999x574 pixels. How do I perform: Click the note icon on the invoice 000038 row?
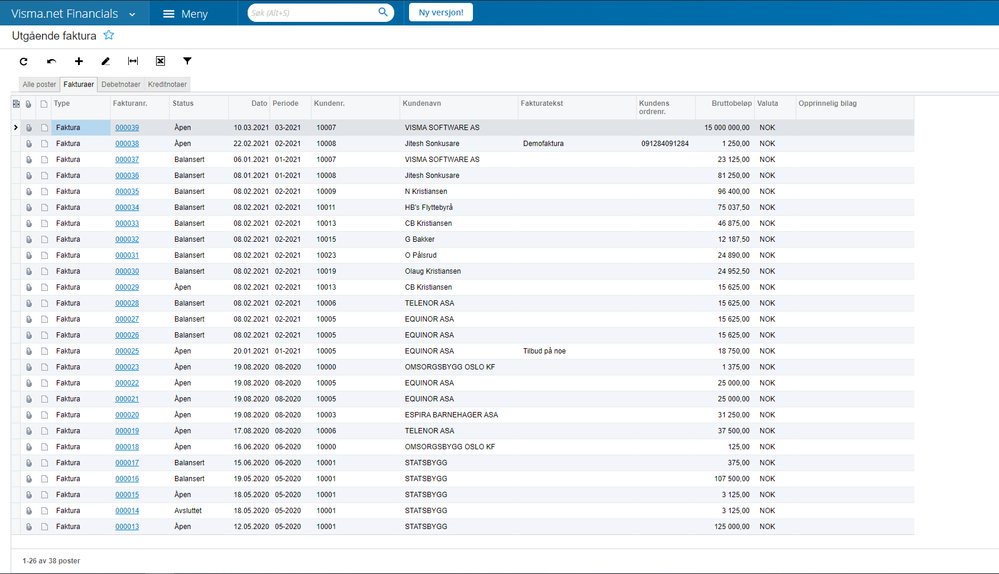click(x=44, y=143)
